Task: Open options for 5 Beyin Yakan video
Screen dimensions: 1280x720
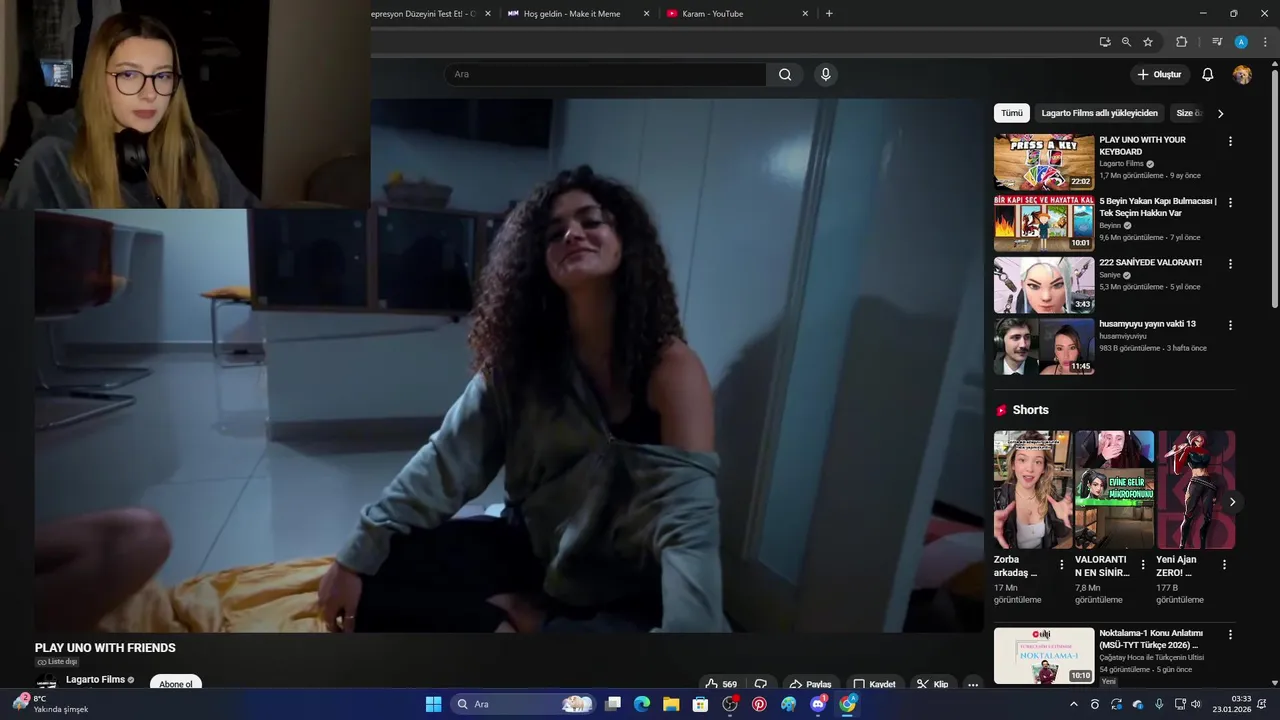Action: pyautogui.click(x=1230, y=202)
